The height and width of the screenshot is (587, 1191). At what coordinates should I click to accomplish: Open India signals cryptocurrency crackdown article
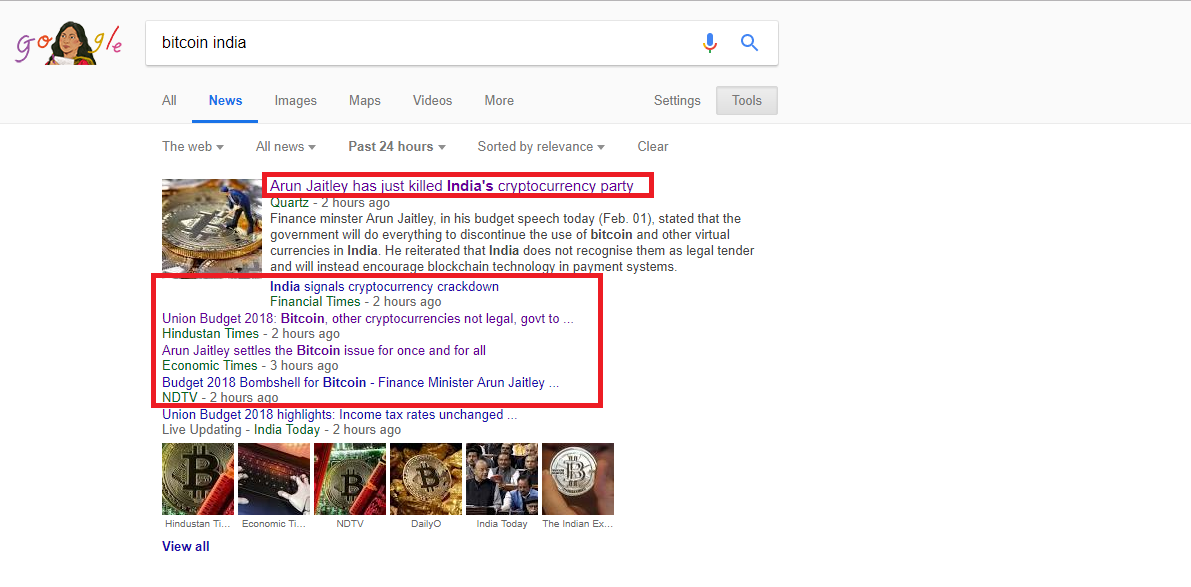(x=384, y=287)
